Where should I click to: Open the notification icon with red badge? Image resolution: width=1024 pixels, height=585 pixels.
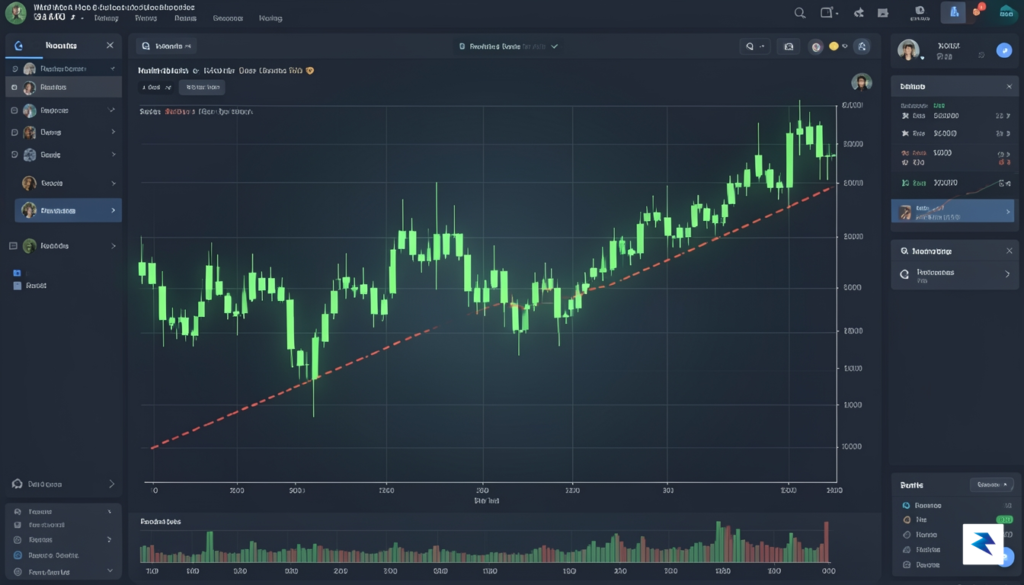pyautogui.click(x=978, y=10)
